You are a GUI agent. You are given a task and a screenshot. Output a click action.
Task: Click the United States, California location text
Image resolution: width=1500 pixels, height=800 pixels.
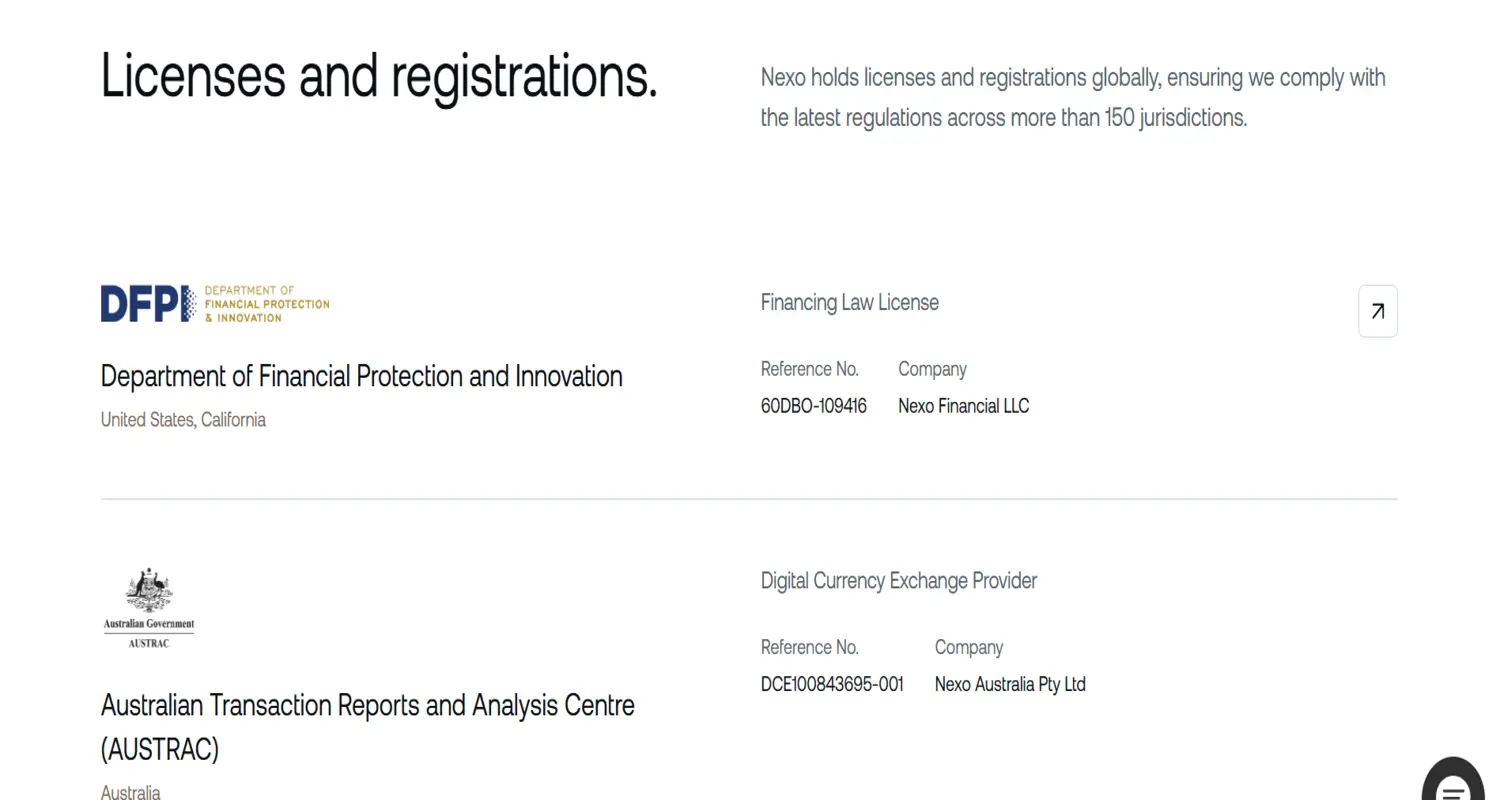[x=183, y=420]
